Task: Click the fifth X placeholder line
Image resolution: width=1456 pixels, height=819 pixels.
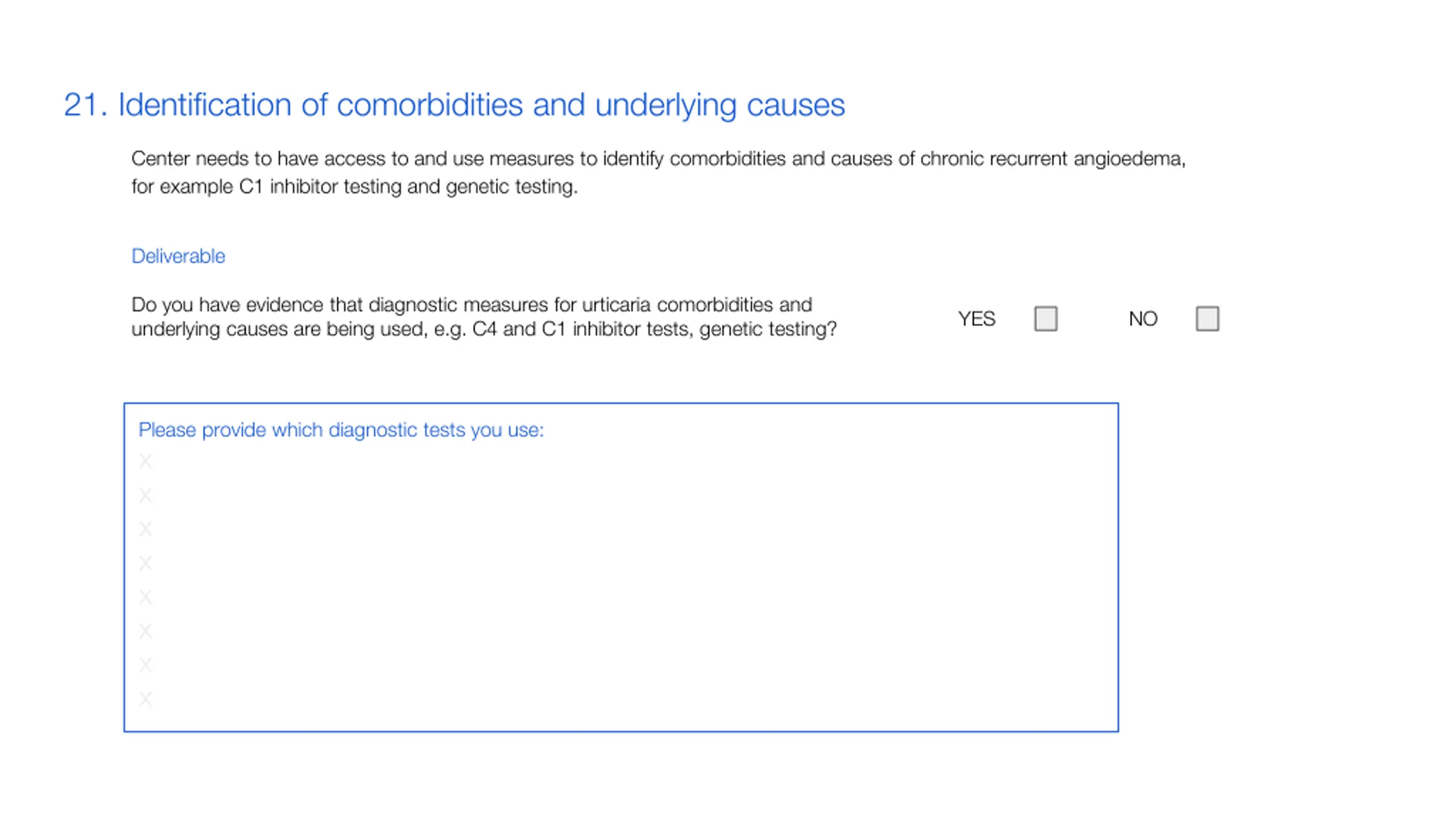Action: point(146,597)
